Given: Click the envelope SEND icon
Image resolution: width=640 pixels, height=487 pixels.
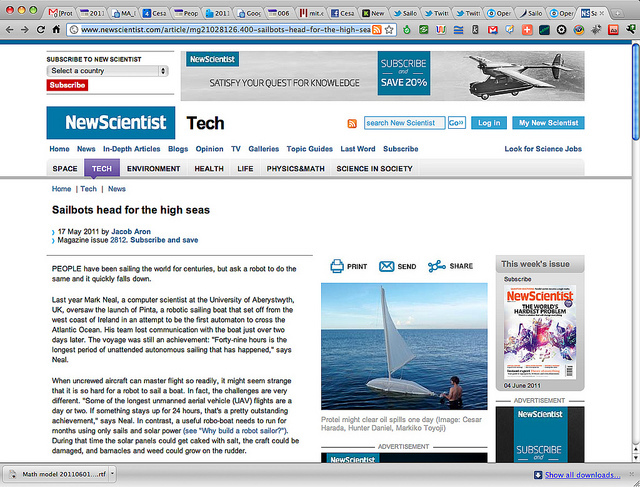Looking at the screenshot, I should pyautogui.click(x=386, y=266).
